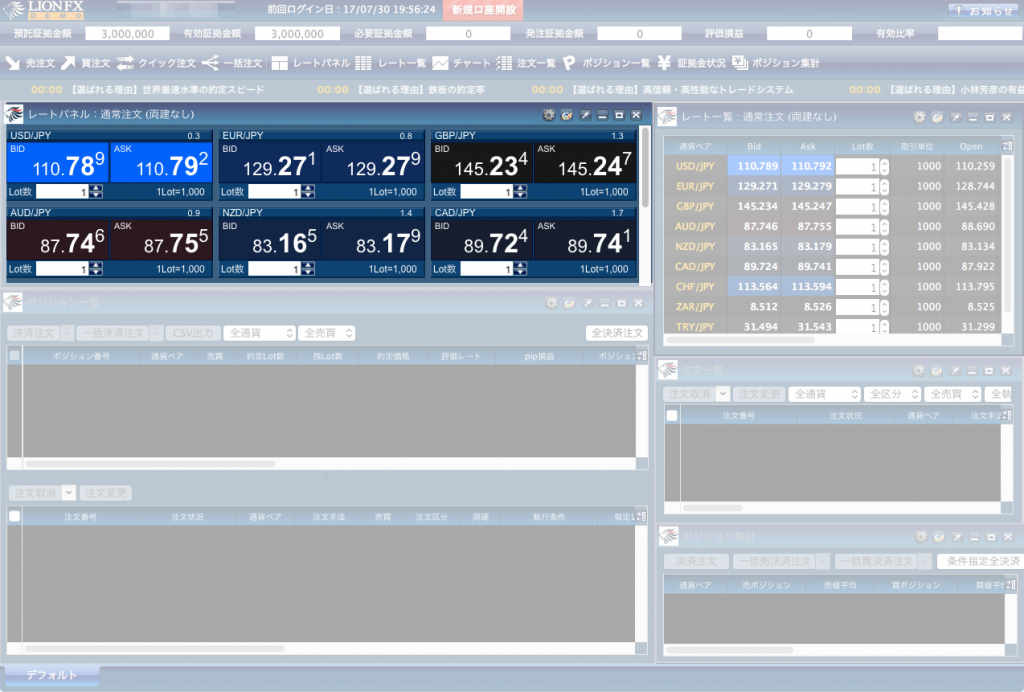Image resolution: width=1024 pixels, height=692 pixels.
Task: Click the USD/JPY ASK rate tile
Action: click(162, 163)
